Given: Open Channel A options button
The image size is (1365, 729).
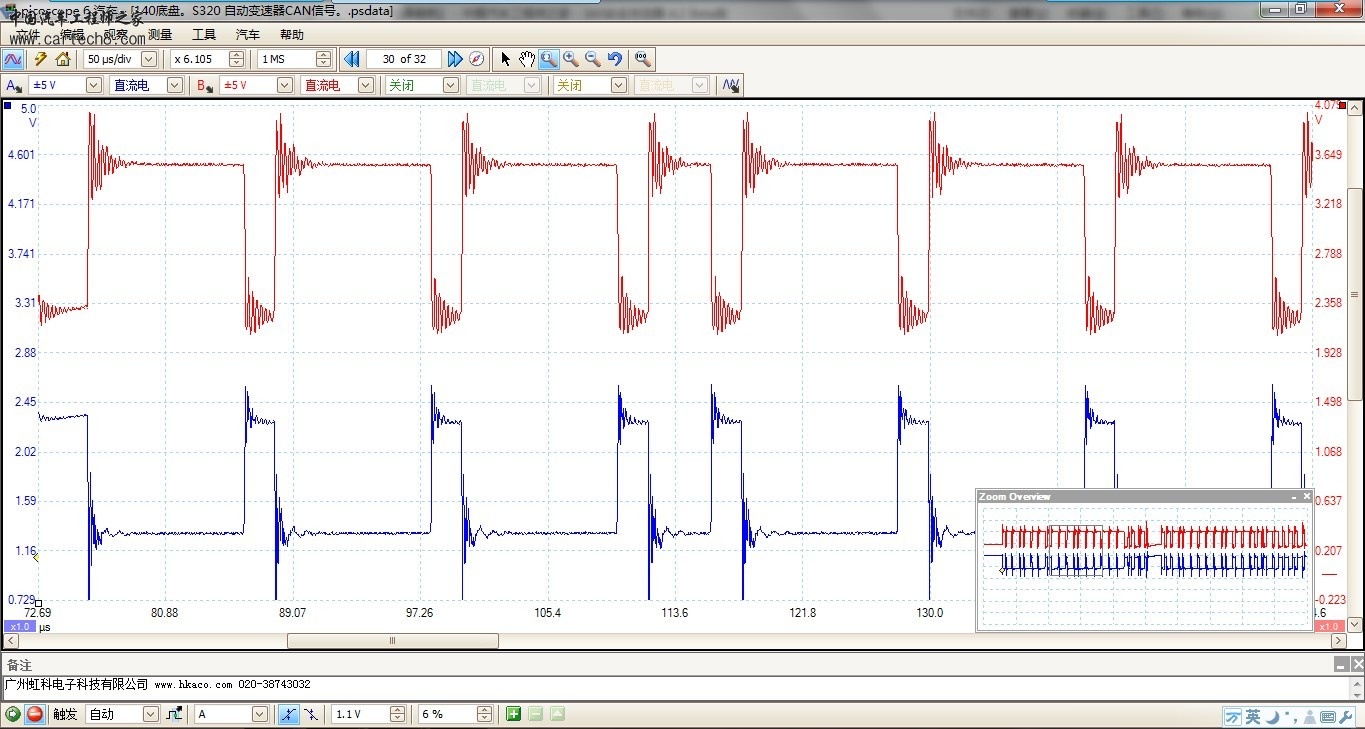Looking at the screenshot, I should [x=14, y=85].
